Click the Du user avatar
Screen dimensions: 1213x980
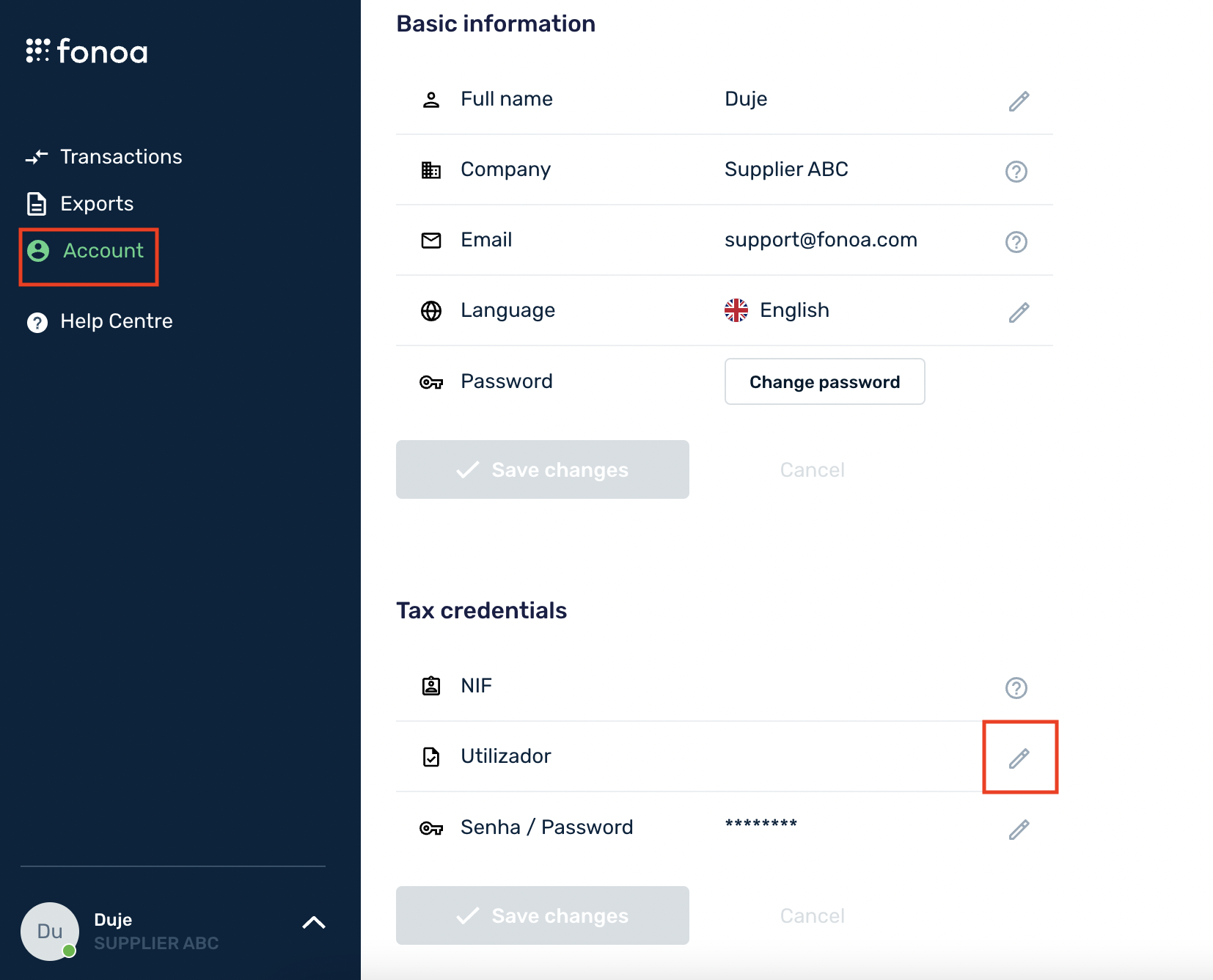pos(50,931)
